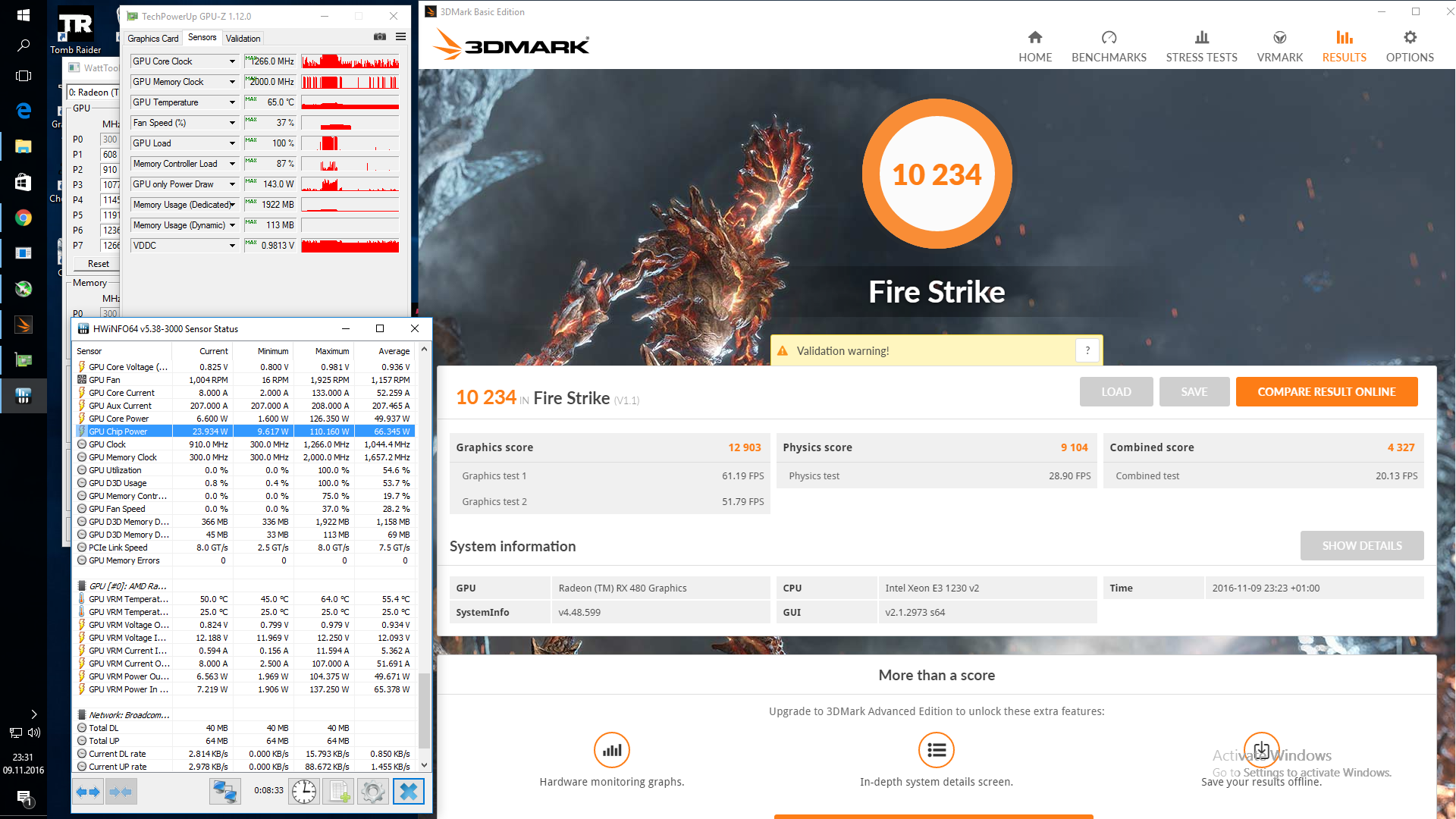
Task: Click the GPU-Z screenshot camera icon
Action: click(380, 36)
